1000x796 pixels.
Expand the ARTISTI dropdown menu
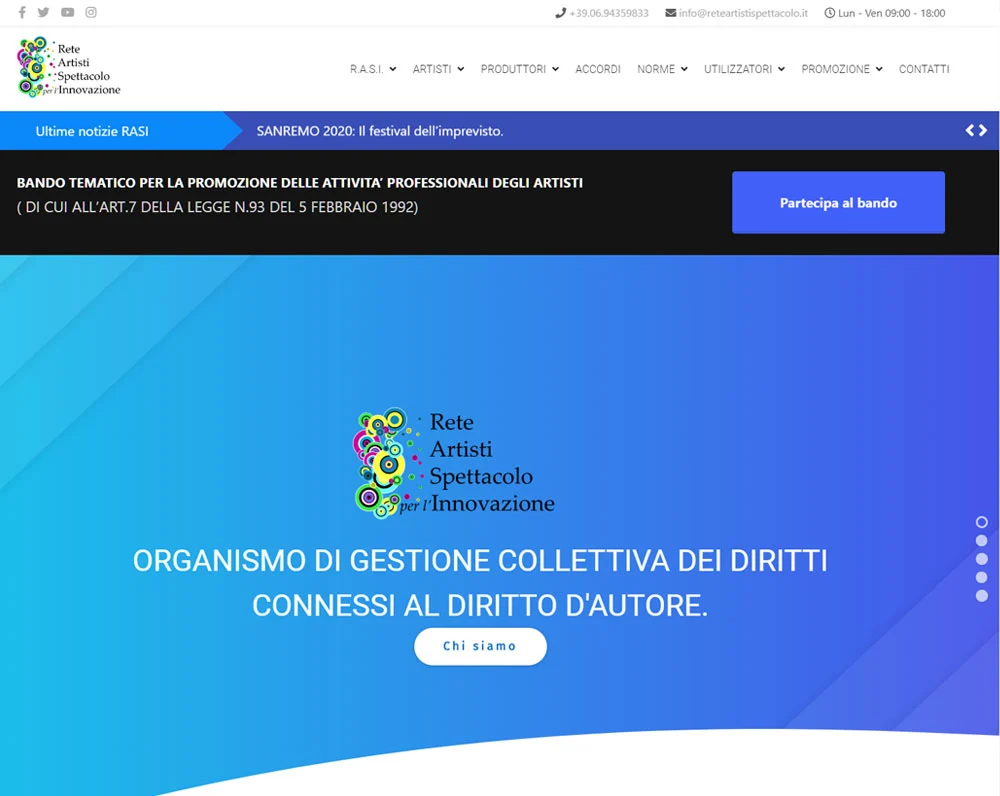[437, 69]
